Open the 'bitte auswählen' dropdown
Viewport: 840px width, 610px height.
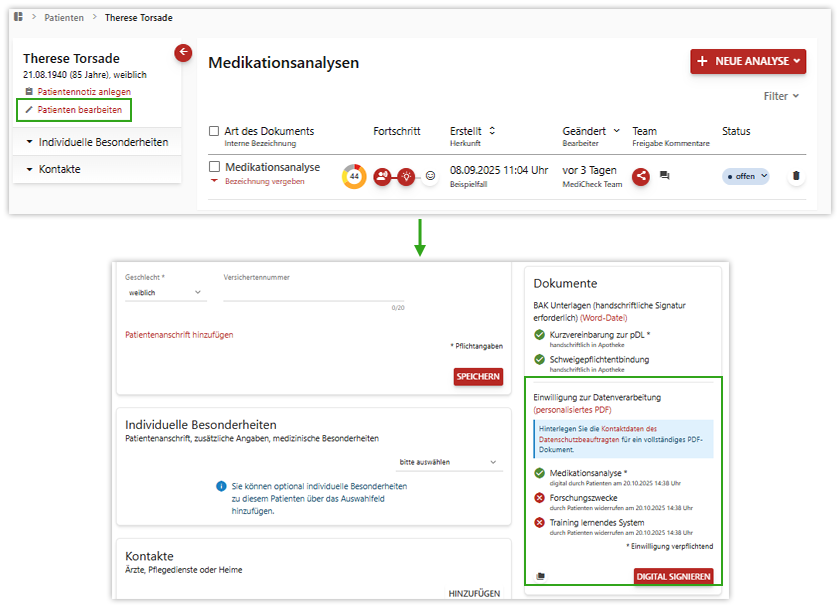click(448, 463)
